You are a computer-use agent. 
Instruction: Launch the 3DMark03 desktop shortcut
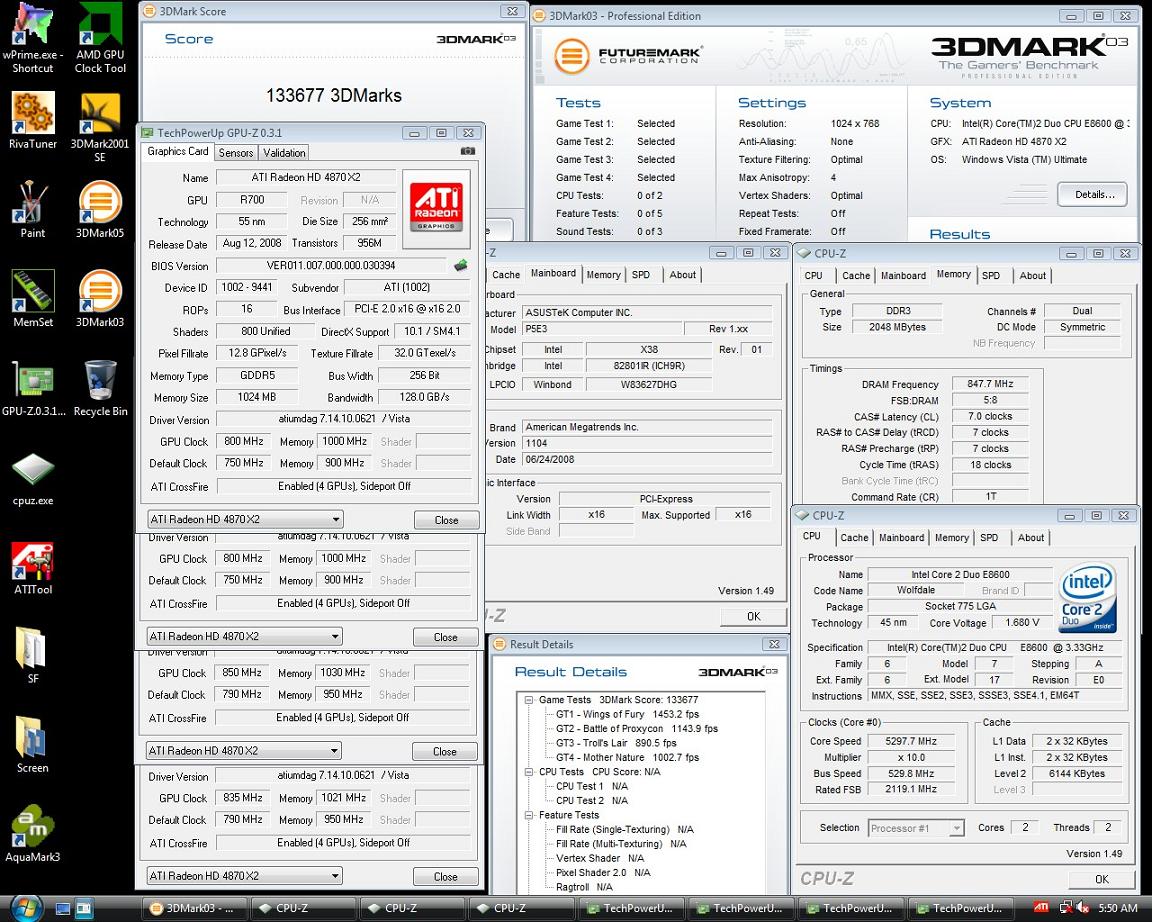click(100, 300)
